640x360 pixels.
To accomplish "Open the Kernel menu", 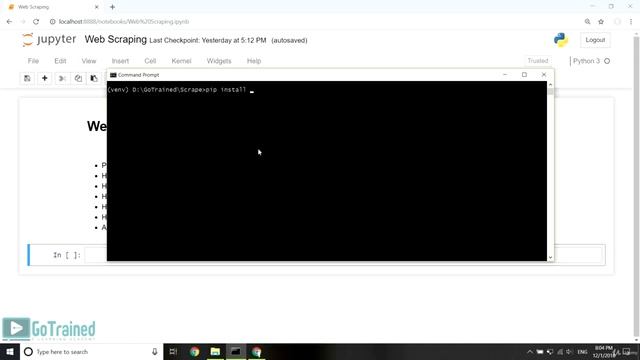I will (x=181, y=61).
